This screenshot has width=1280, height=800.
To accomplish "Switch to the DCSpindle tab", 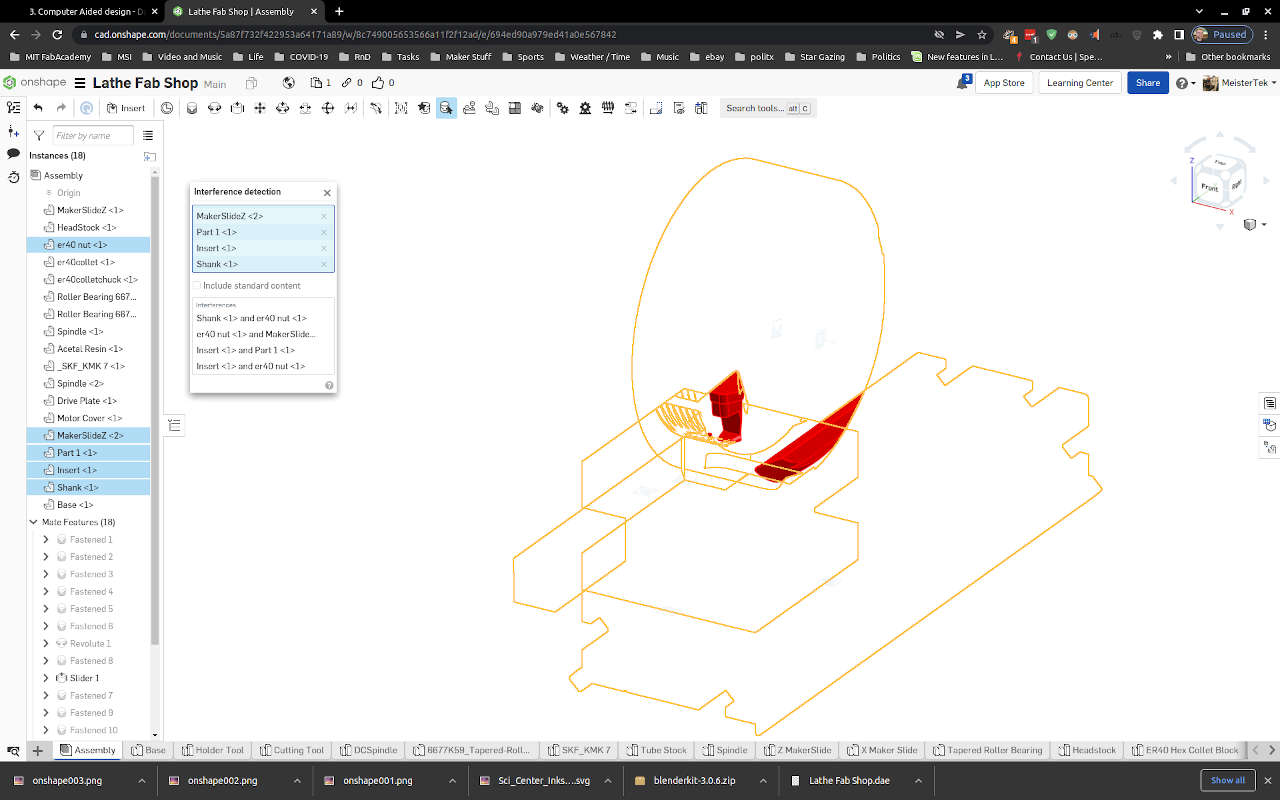I will 369,750.
